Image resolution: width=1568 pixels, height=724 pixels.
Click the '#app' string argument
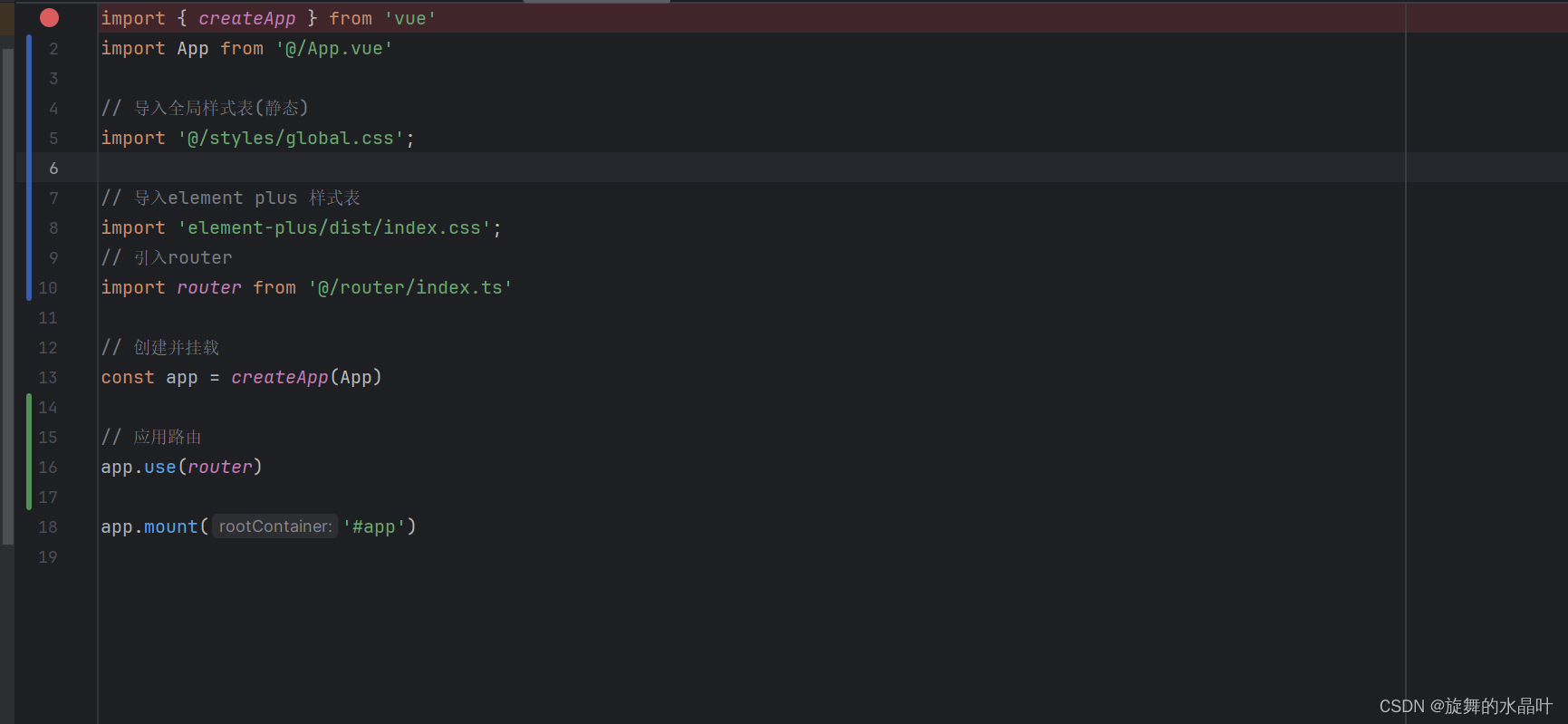[x=374, y=526]
